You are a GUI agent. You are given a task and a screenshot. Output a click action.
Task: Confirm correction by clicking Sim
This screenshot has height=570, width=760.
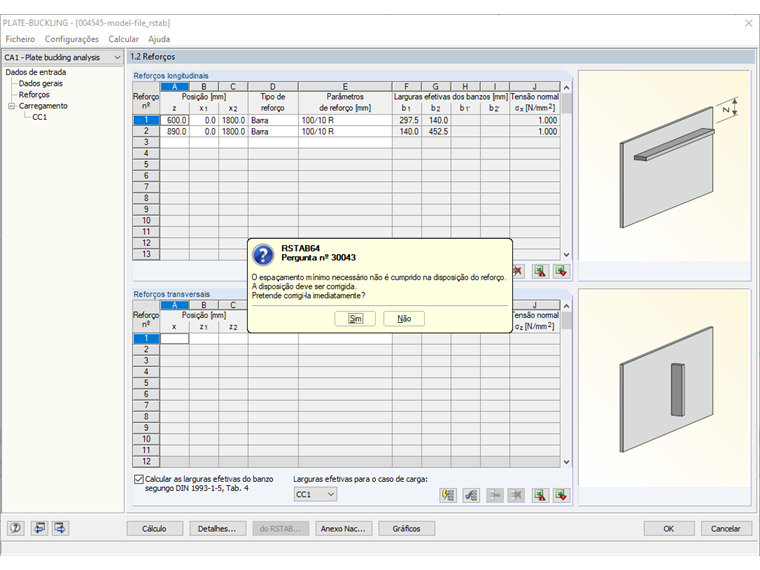(x=355, y=318)
